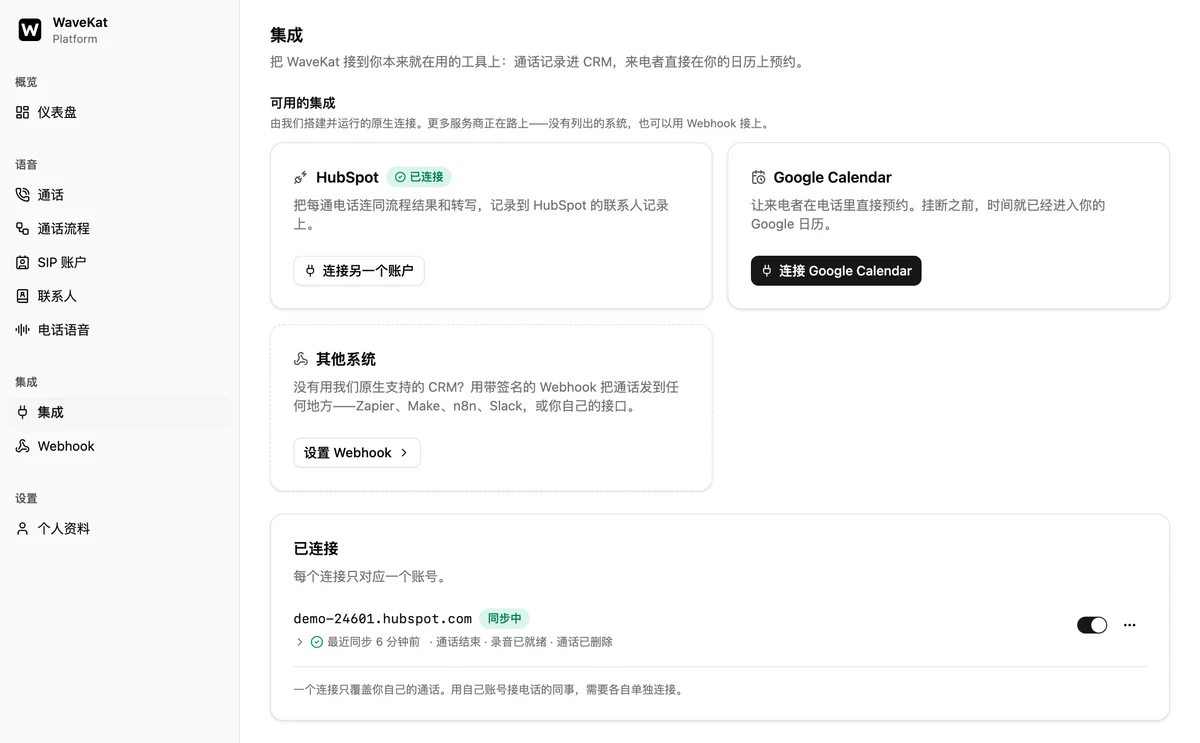Select SIP 账户 sidebar item
The width and height of the screenshot is (1200, 743).
tap(120, 262)
